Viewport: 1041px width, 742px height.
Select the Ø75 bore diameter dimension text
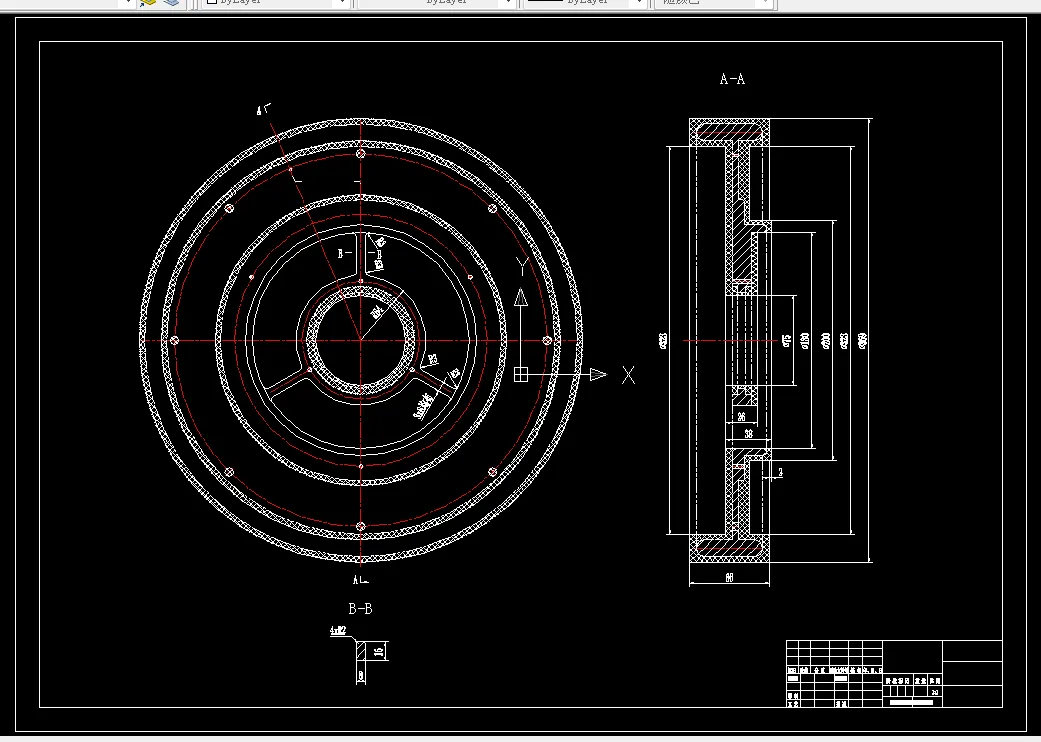[787, 340]
